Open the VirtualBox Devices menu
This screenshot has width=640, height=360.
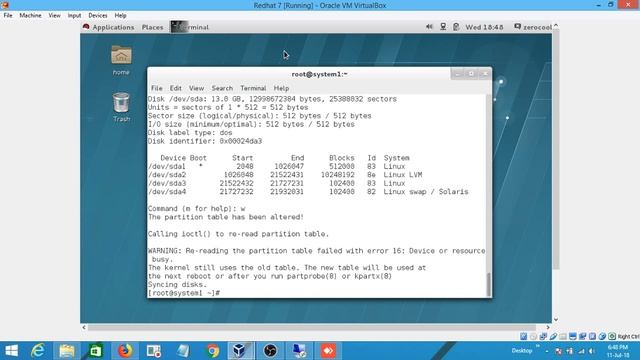(98, 16)
